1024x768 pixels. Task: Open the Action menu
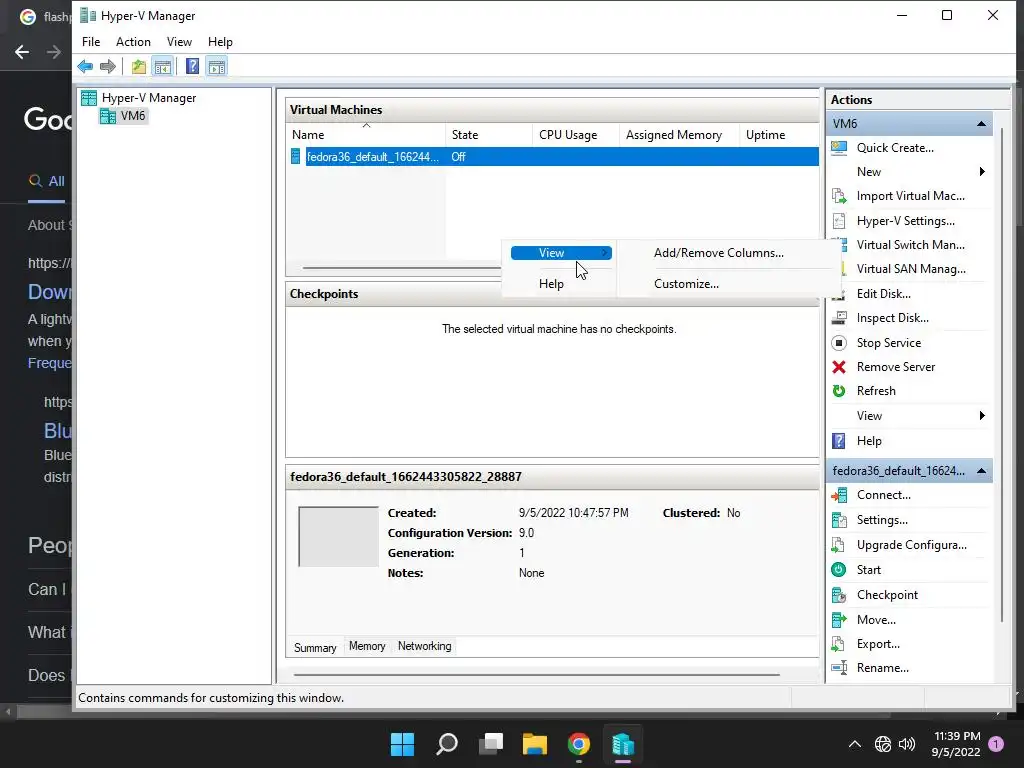point(133,42)
